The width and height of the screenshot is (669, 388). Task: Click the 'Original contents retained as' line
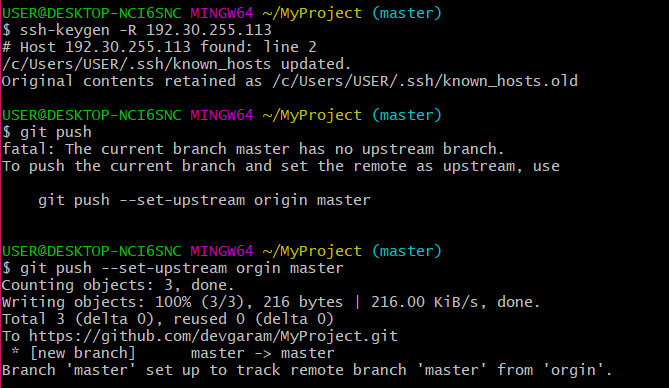(290, 81)
